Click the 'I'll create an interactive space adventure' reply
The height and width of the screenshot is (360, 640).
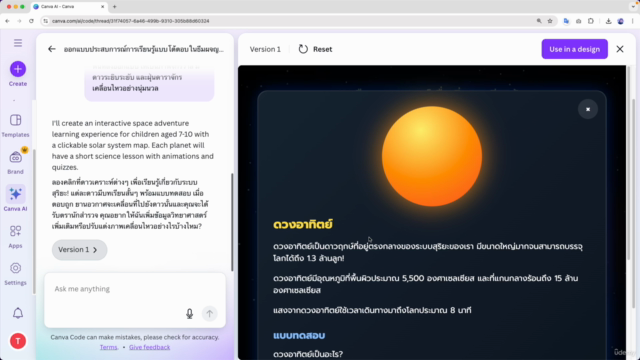[133, 145]
